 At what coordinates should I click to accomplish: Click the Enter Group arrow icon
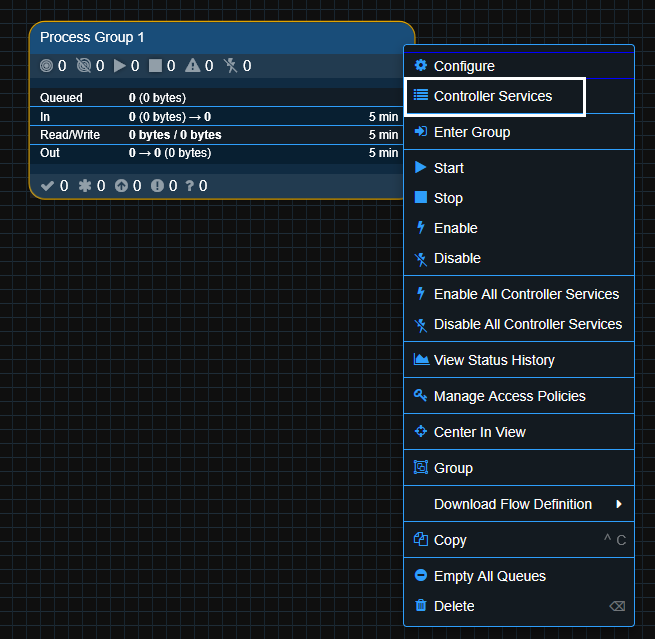[421, 132]
